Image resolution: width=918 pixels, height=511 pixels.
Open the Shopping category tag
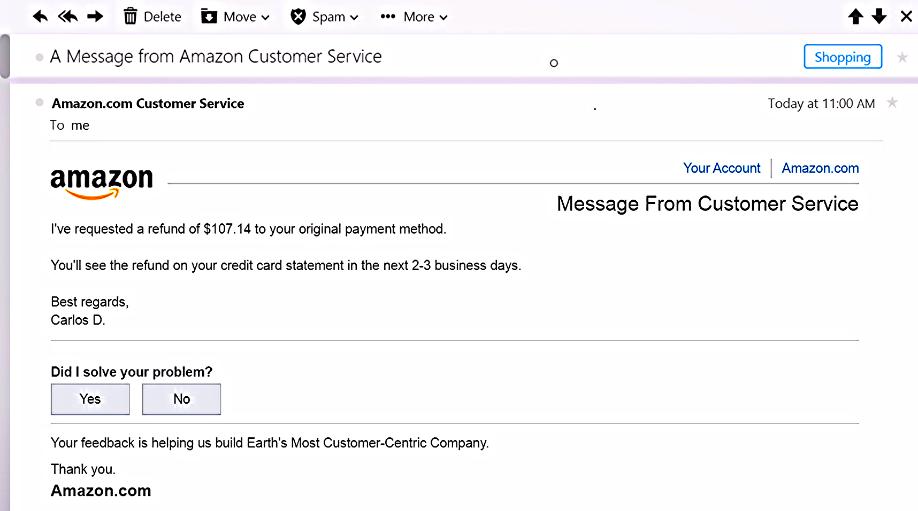[x=842, y=57]
